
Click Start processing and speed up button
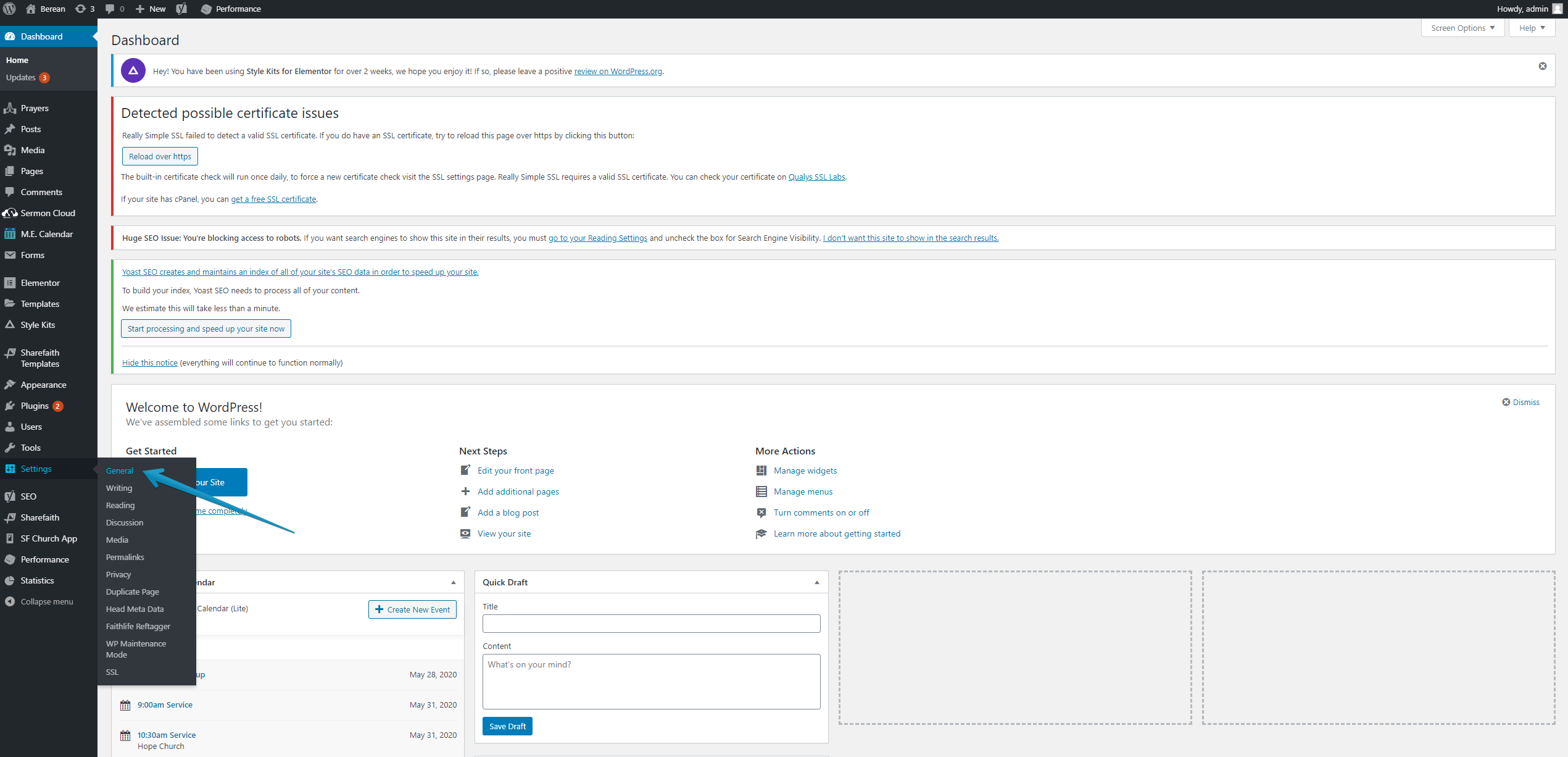206,328
